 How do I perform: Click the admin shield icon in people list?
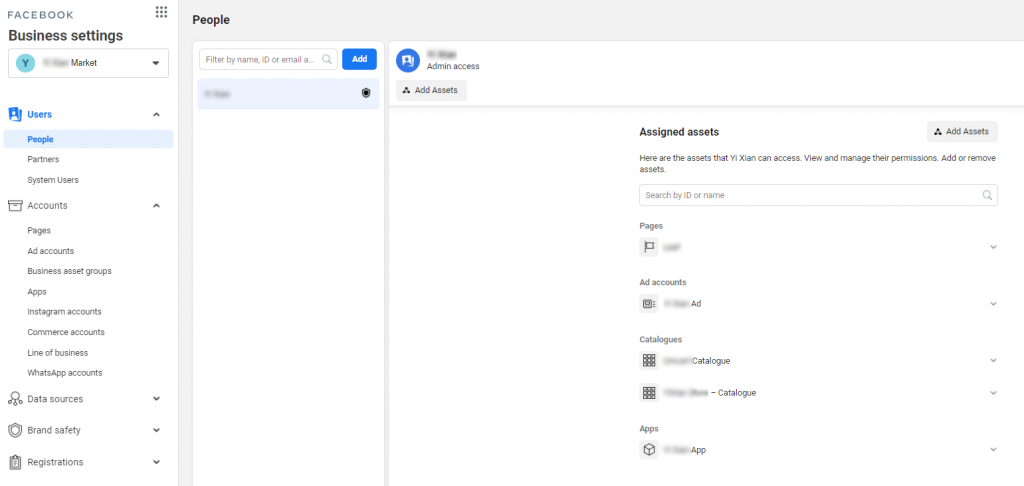tap(366, 93)
